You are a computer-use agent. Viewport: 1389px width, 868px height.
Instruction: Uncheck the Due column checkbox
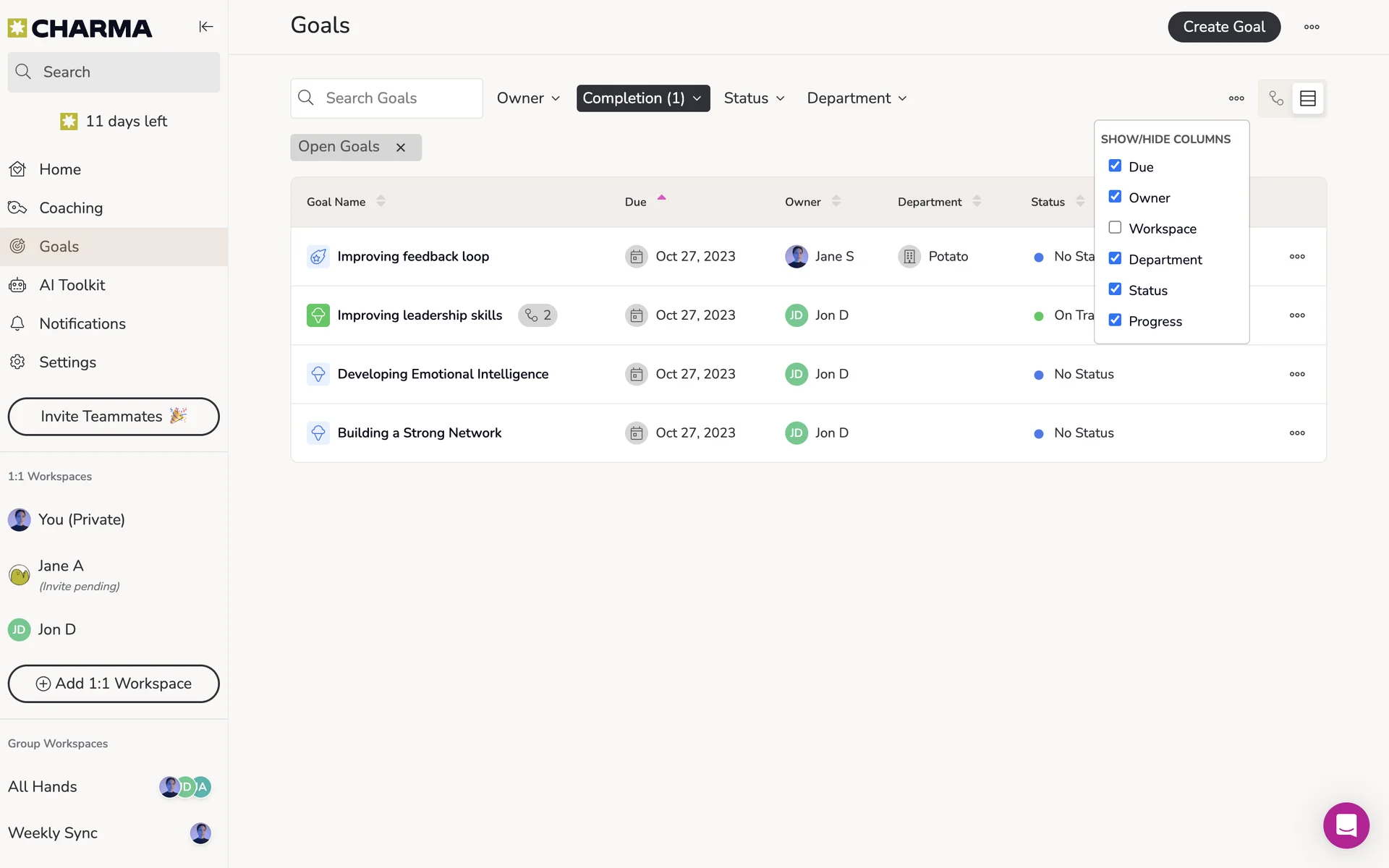[x=1115, y=166]
